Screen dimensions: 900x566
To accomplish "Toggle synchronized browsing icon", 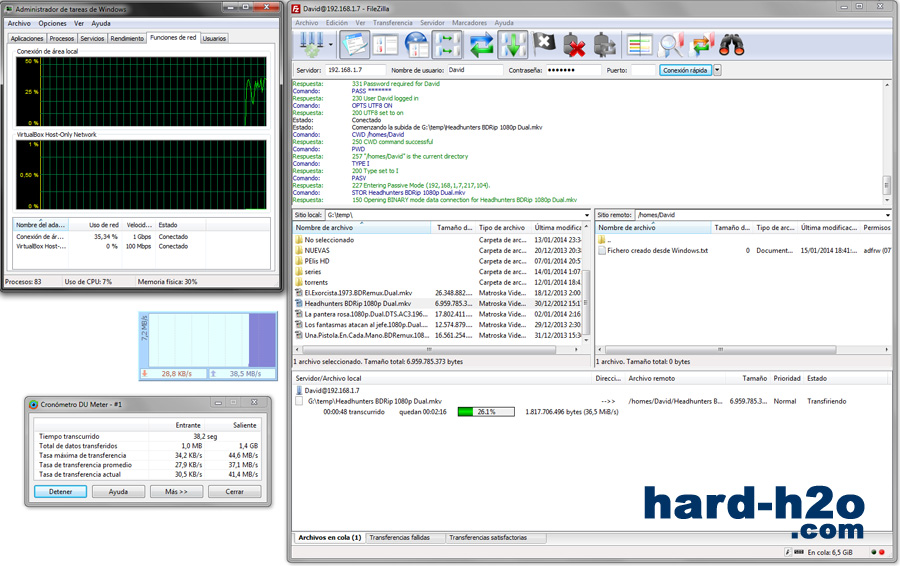I will point(701,45).
